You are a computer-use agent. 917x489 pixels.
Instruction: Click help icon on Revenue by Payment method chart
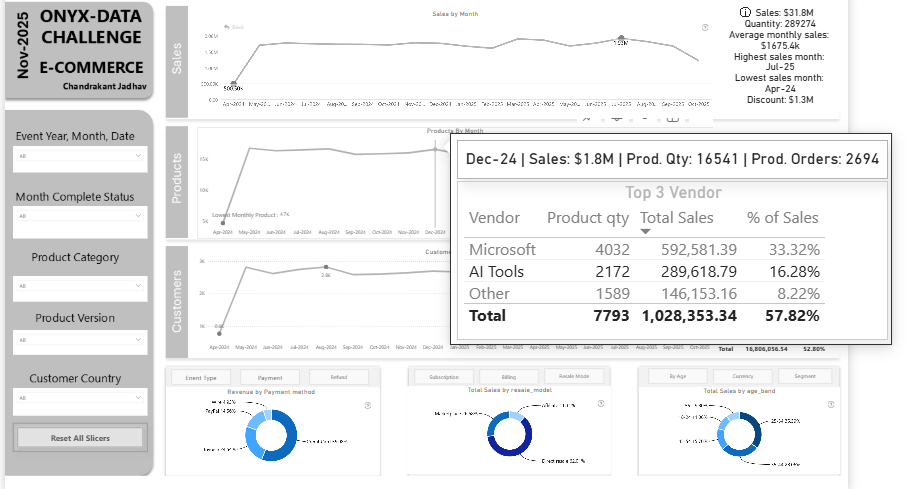point(368,405)
